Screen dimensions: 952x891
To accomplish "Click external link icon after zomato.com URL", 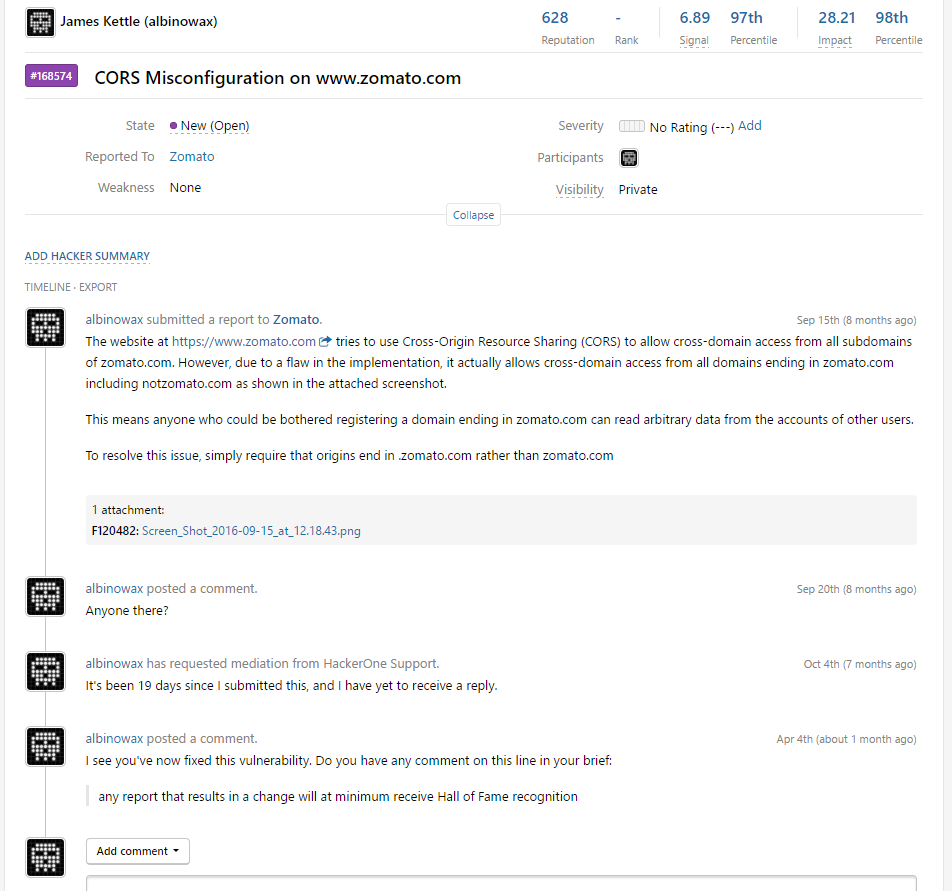I will [x=325, y=341].
